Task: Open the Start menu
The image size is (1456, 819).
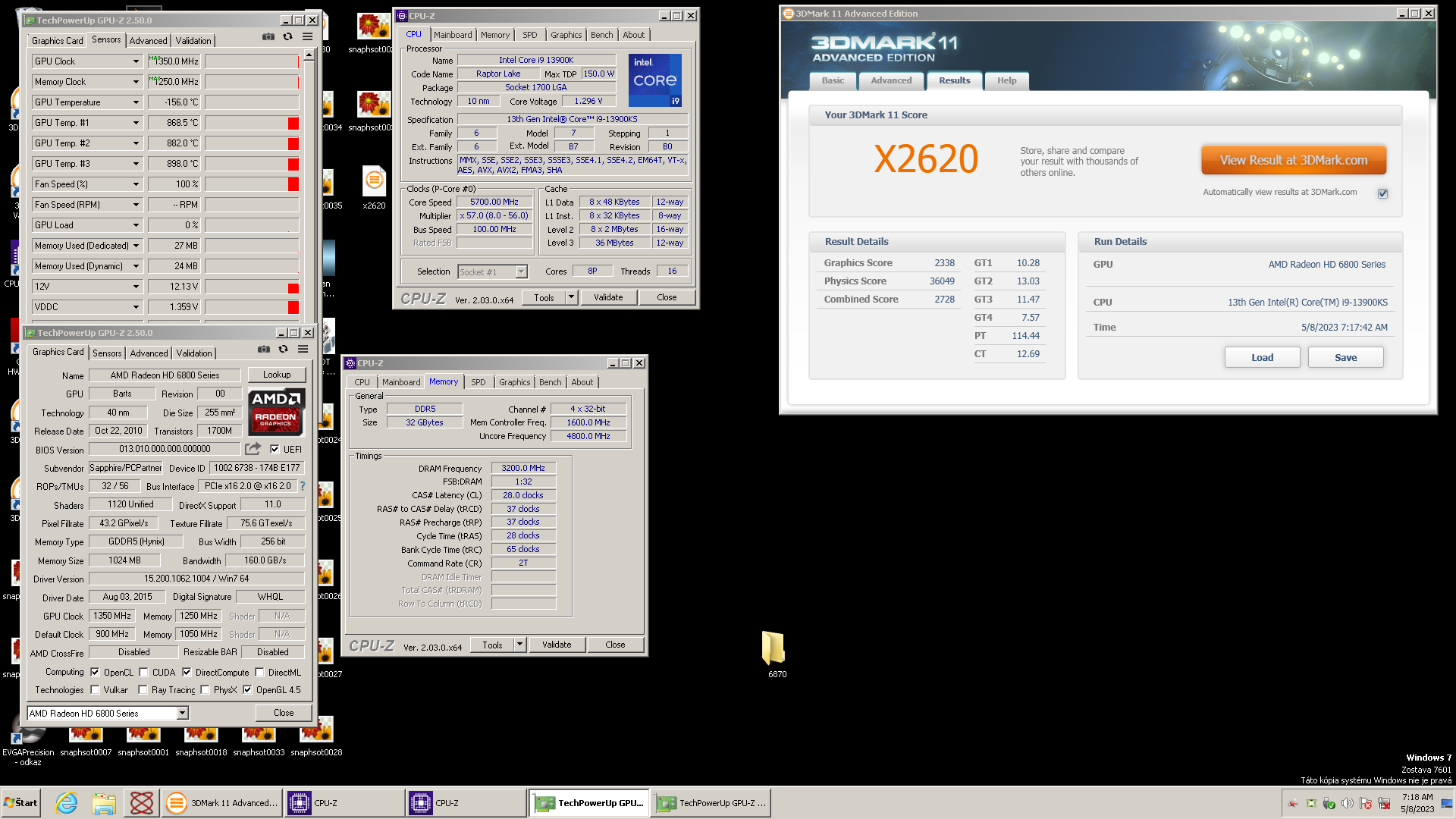Action: [x=21, y=803]
